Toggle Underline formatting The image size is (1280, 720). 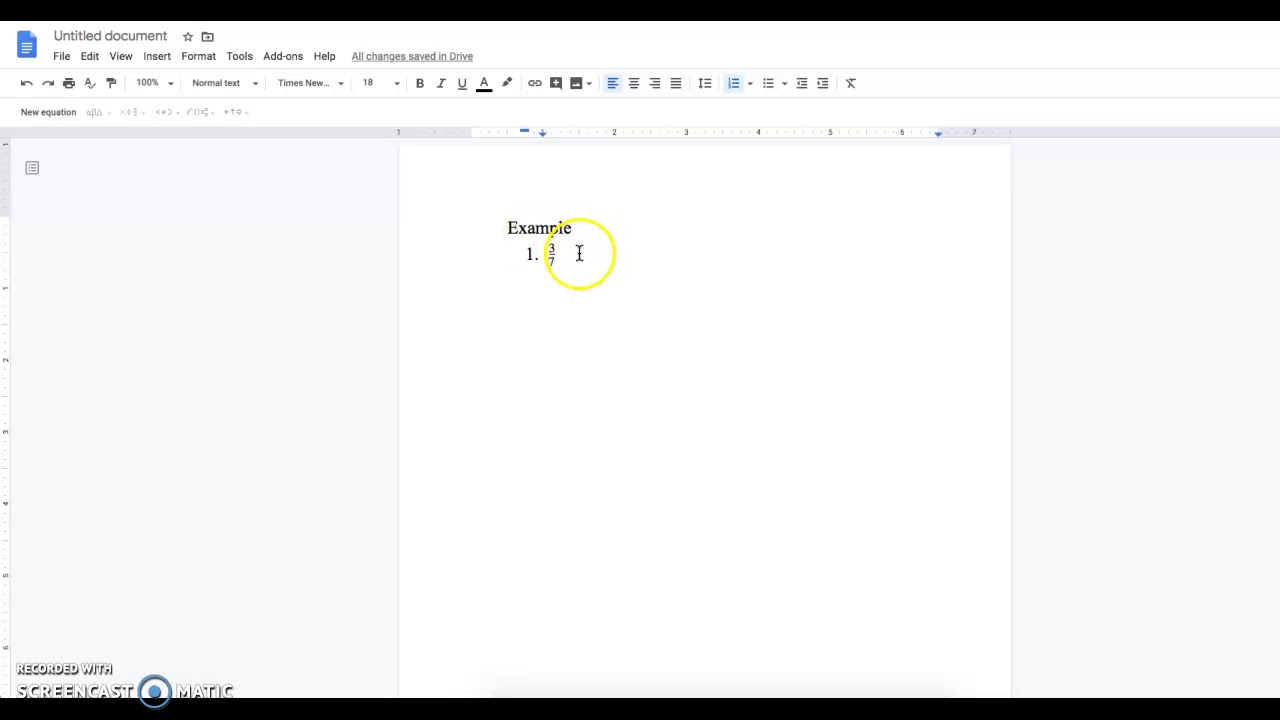[462, 83]
